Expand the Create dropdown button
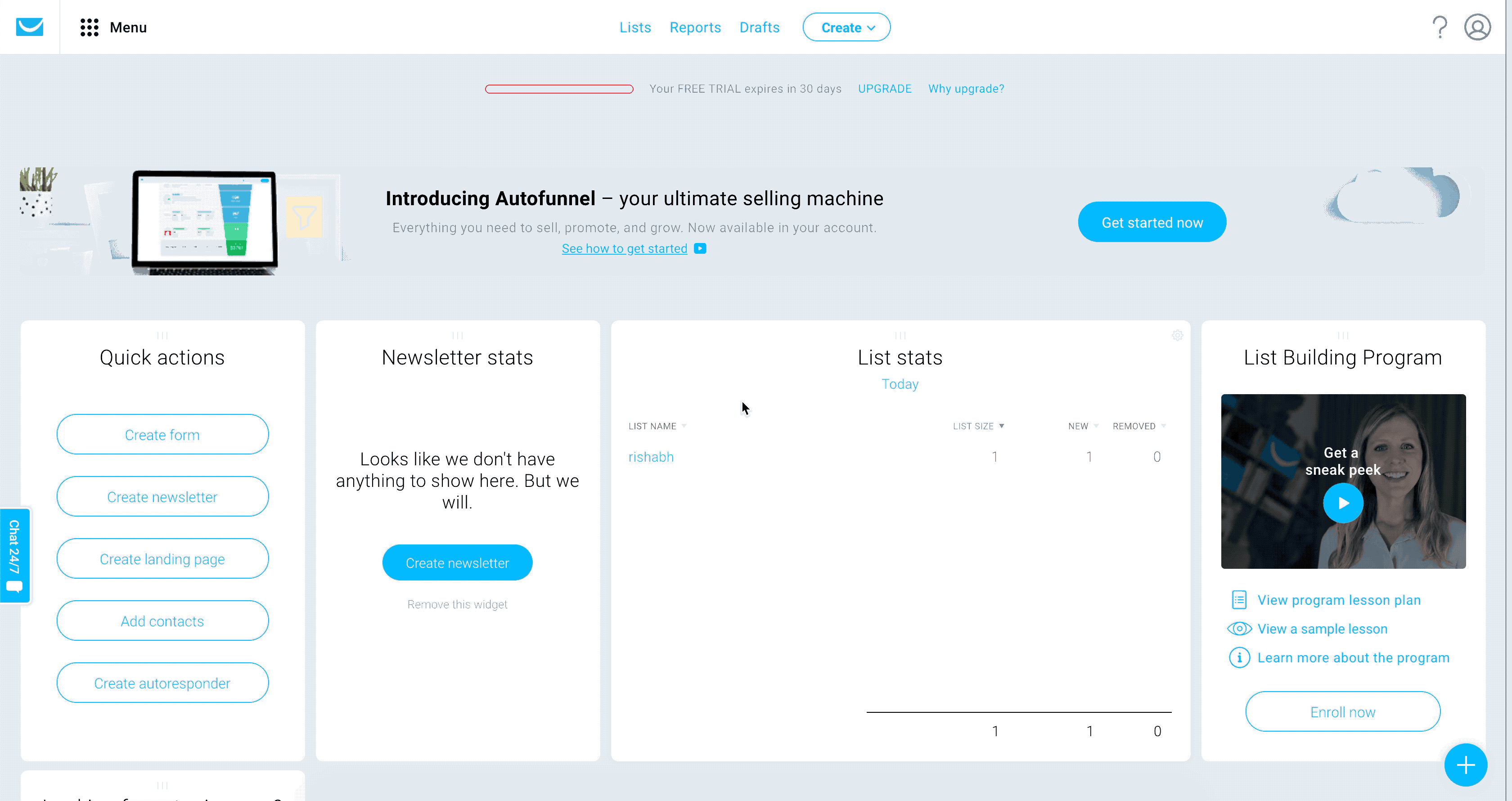Screen dimensions: 1512x801 pos(846,27)
